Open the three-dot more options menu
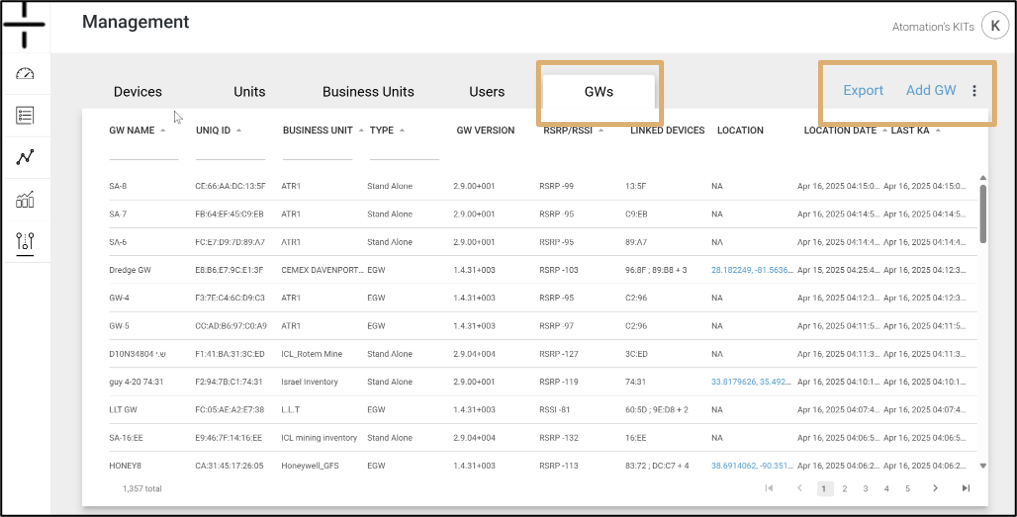 (974, 91)
